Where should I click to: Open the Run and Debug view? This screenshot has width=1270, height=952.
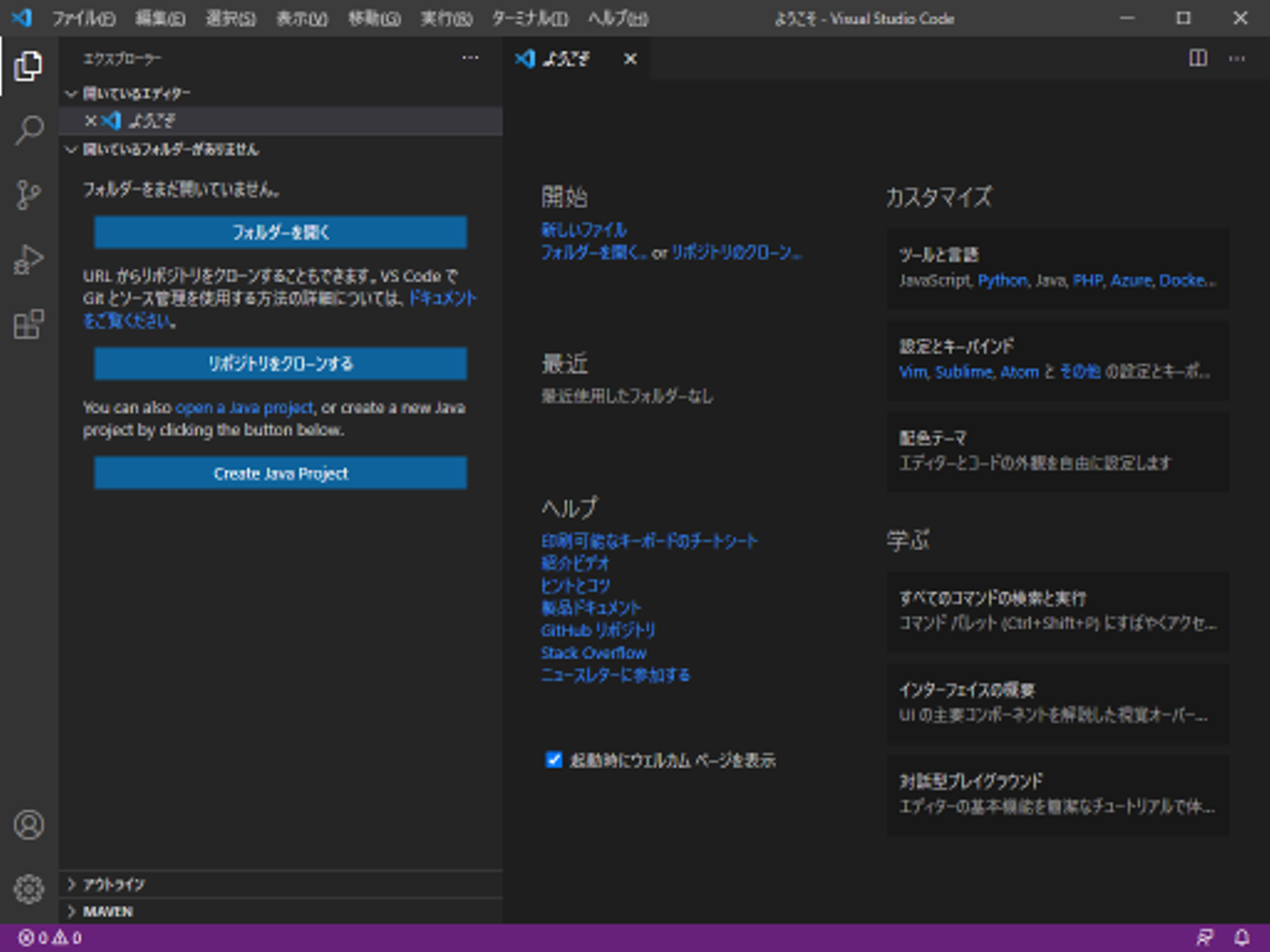tap(29, 260)
